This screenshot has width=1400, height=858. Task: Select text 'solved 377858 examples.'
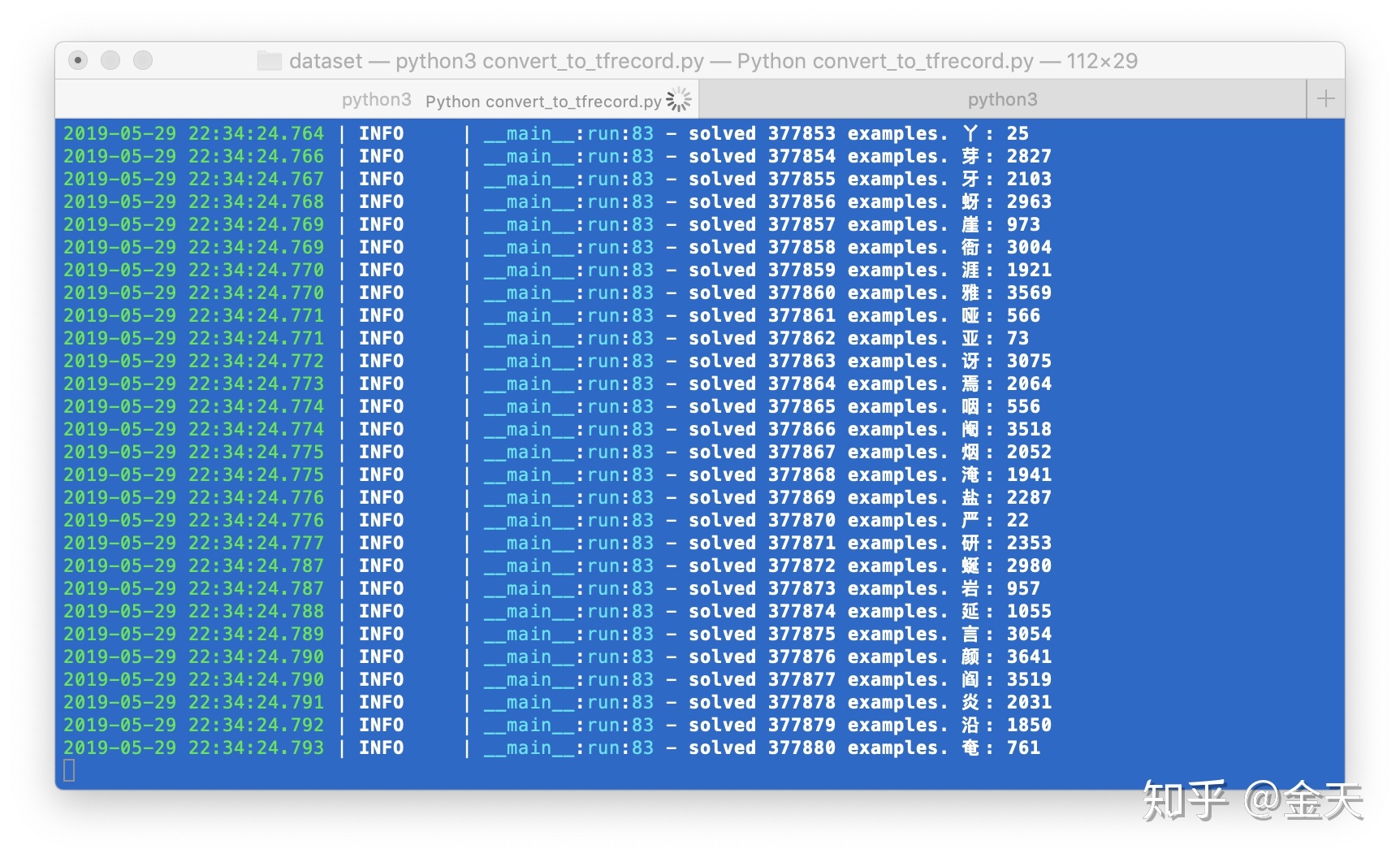click(x=819, y=247)
